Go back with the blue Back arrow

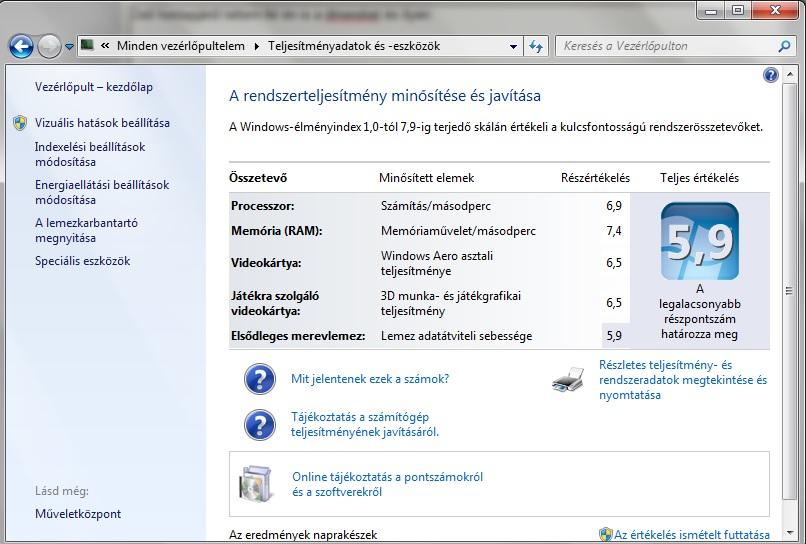(x=21, y=47)
